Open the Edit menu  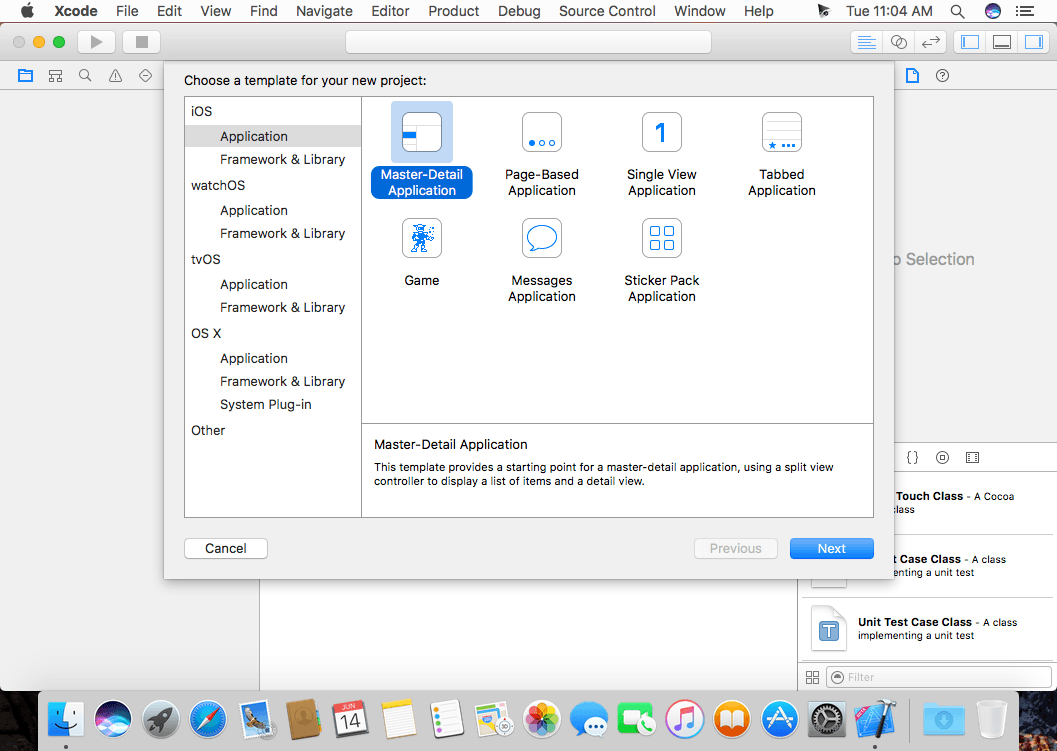coord(169,11)
